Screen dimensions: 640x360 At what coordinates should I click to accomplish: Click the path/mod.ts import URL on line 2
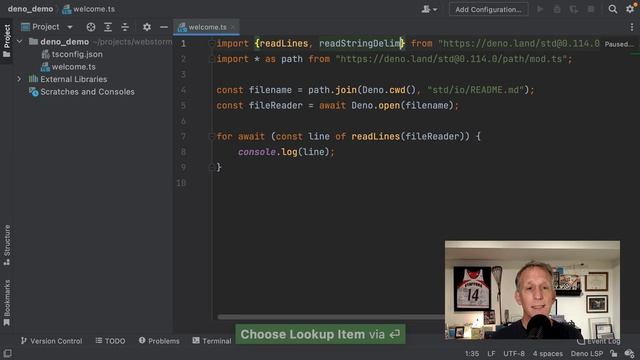tap(451, 59)
